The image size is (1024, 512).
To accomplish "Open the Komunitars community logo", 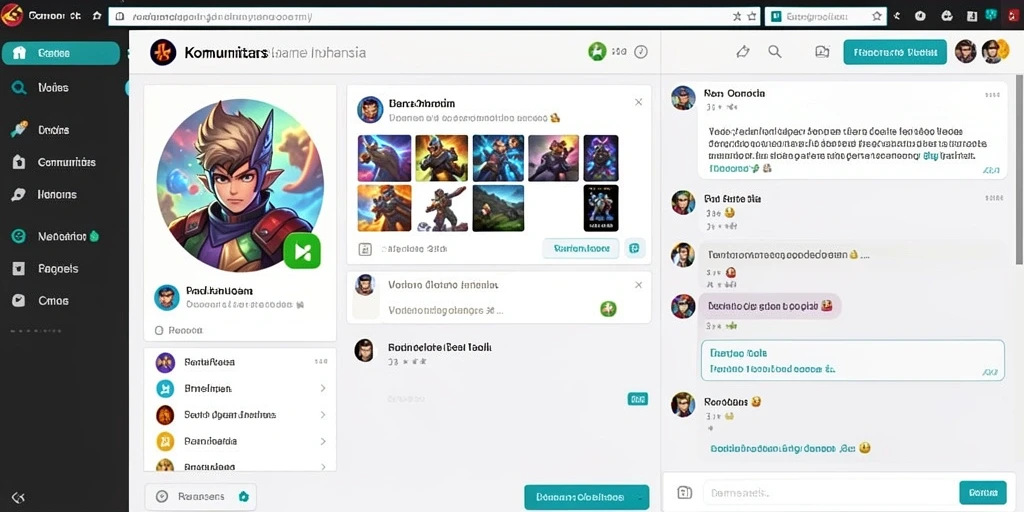I will [x=163, y=52].
